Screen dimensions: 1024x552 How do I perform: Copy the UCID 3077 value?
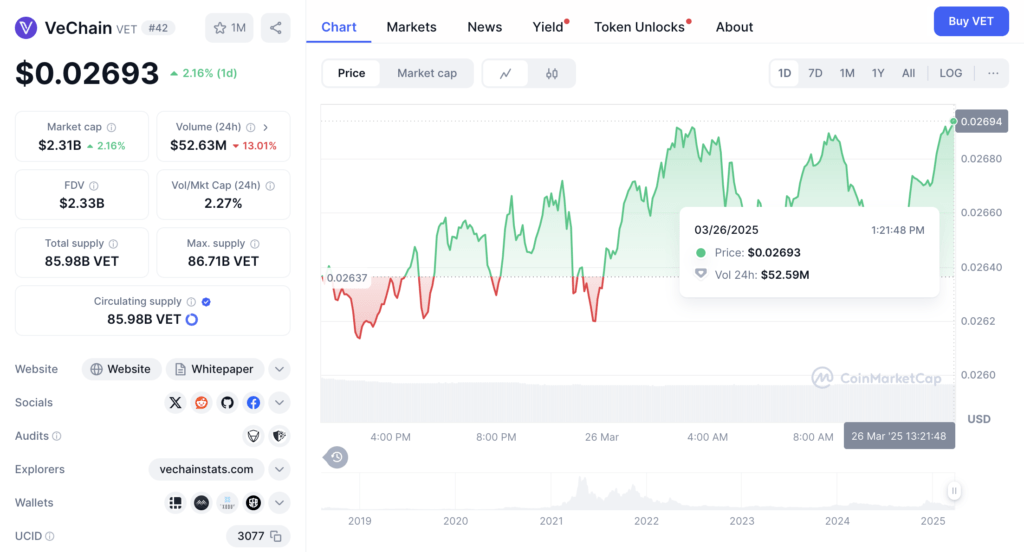(x=276, y=536)
